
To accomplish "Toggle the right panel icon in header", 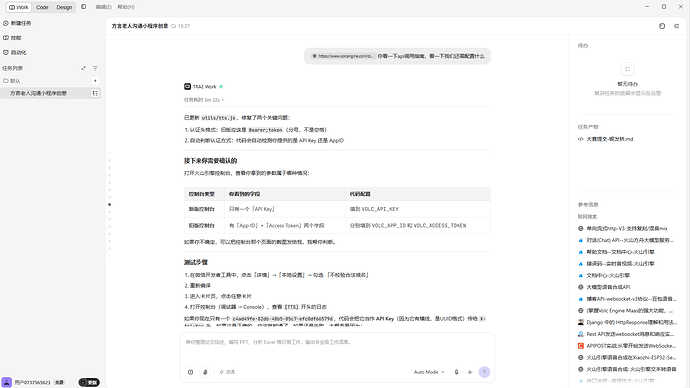I will point(677,26).
